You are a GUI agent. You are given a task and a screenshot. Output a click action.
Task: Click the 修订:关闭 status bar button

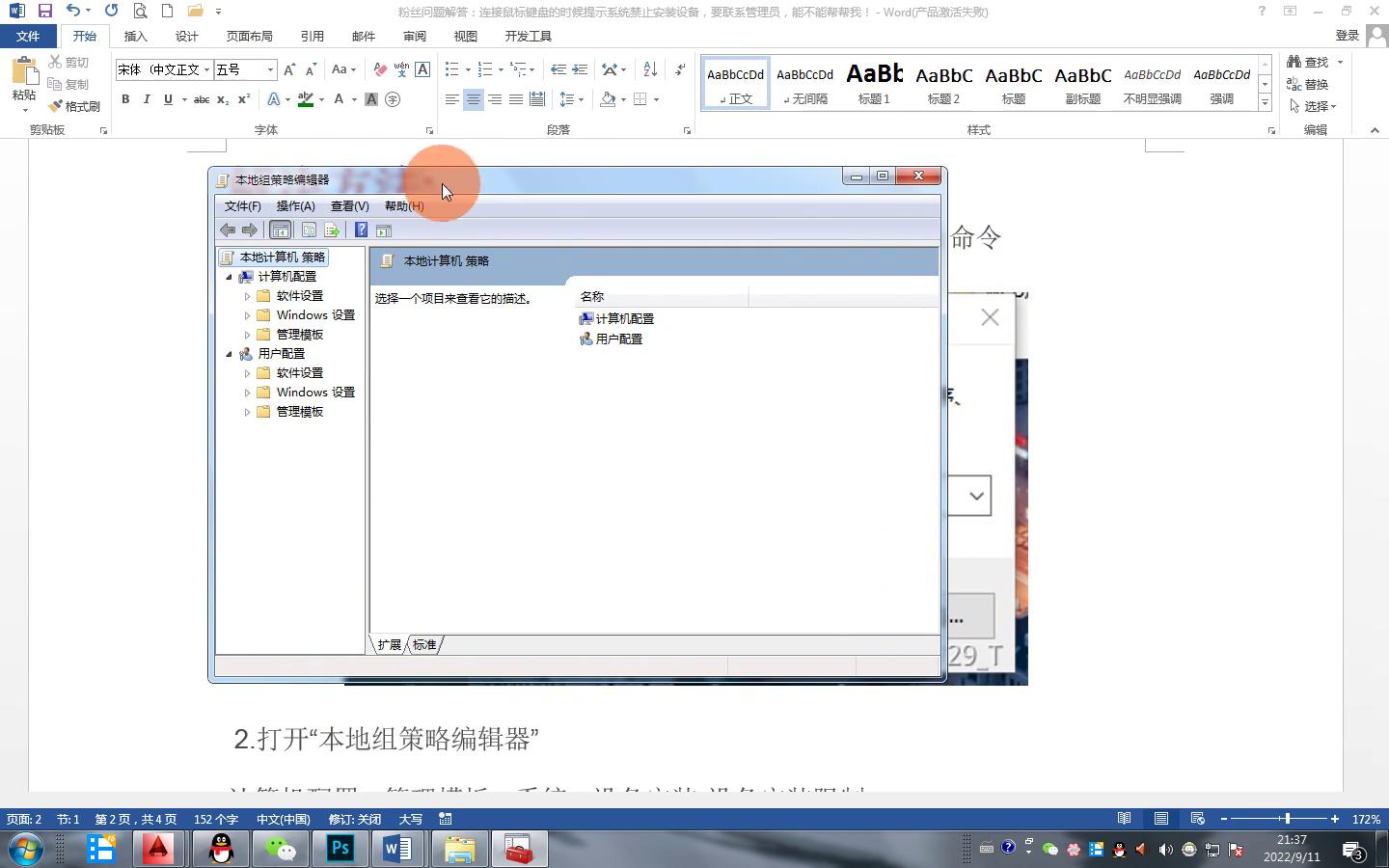point(353,818)
